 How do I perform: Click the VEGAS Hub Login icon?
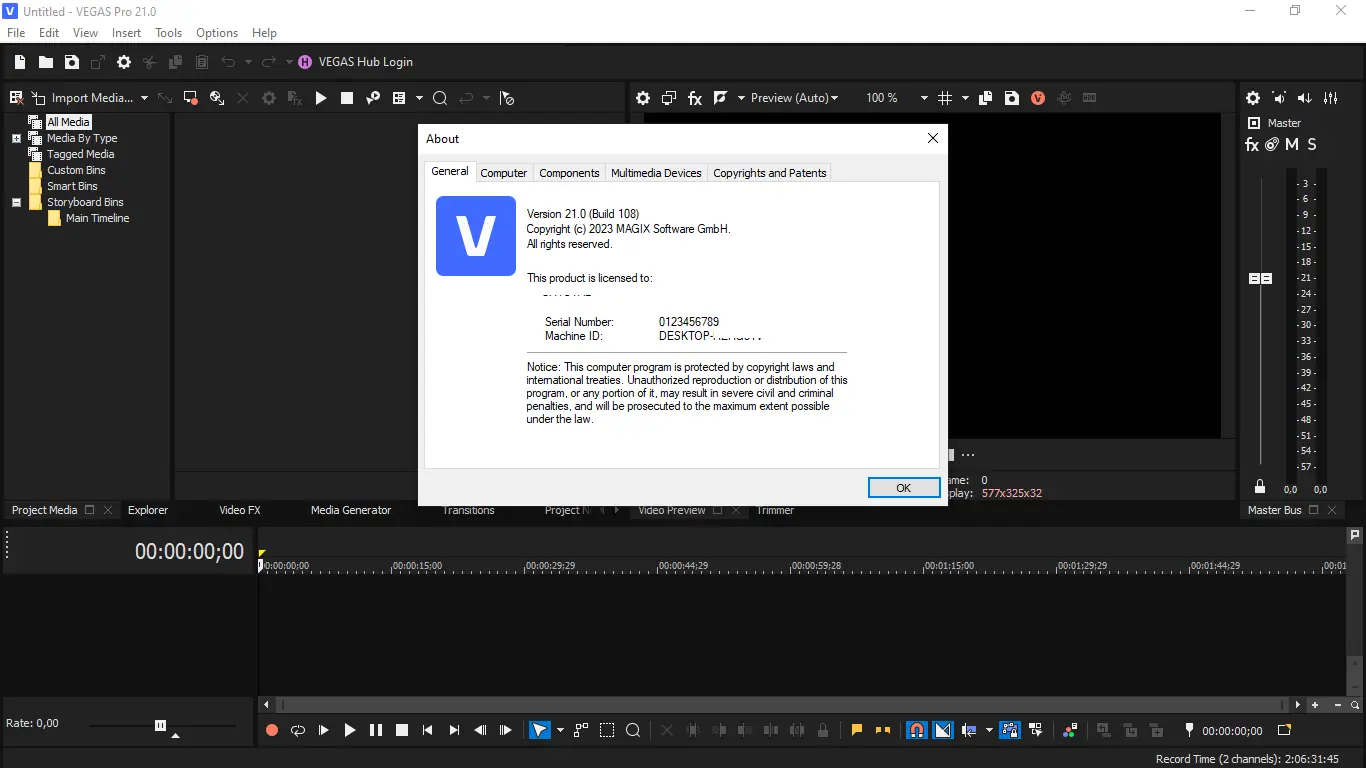(305, 62)
